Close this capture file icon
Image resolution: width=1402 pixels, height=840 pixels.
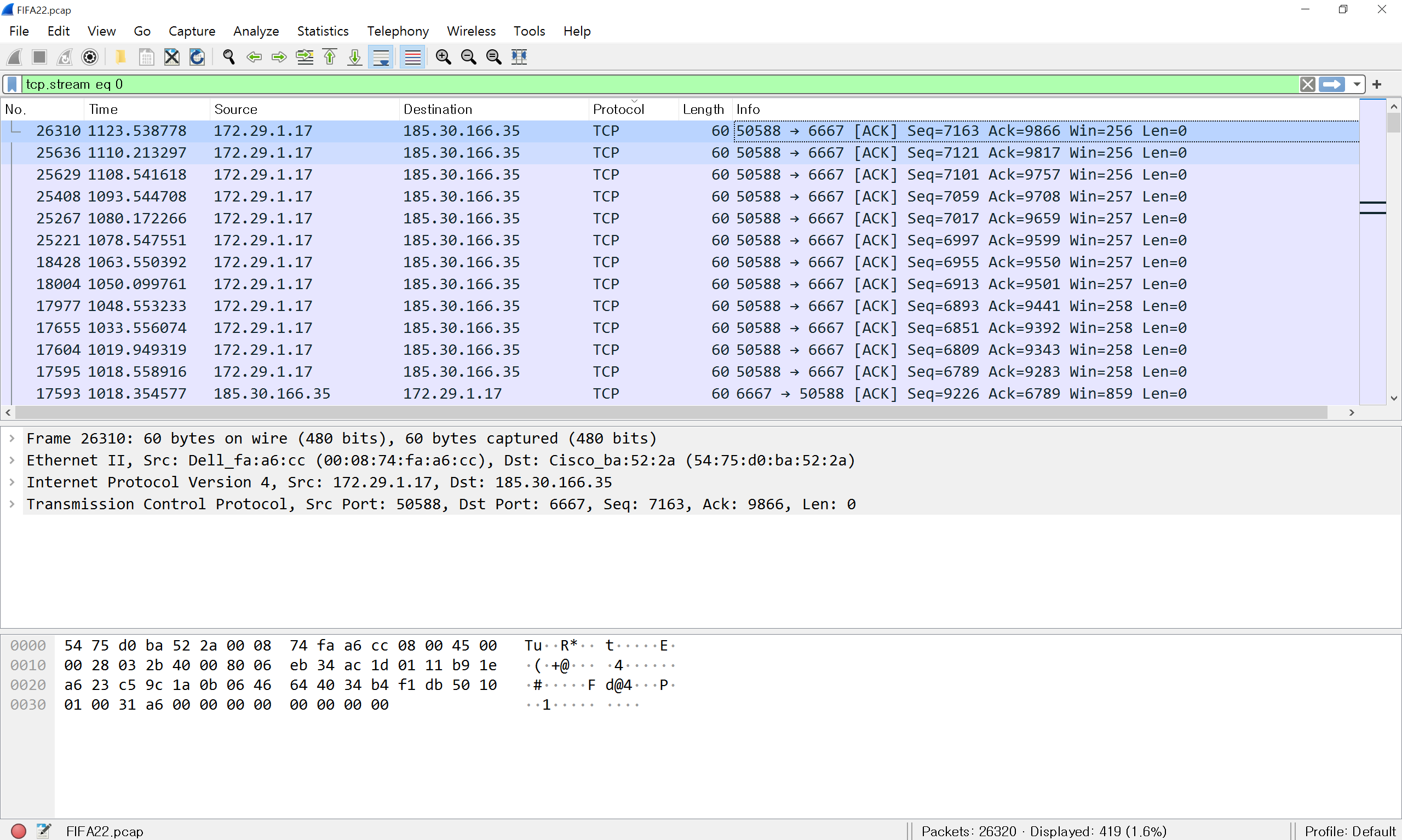tap(171, 57)
